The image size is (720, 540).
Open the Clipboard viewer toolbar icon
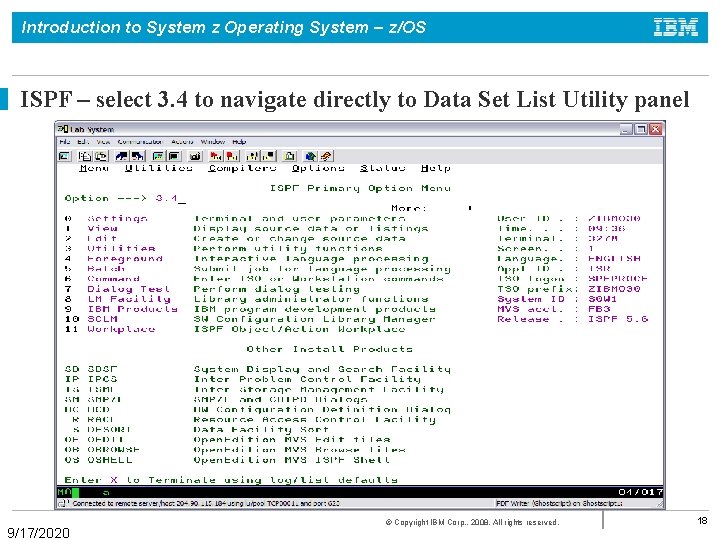point(289,156)
